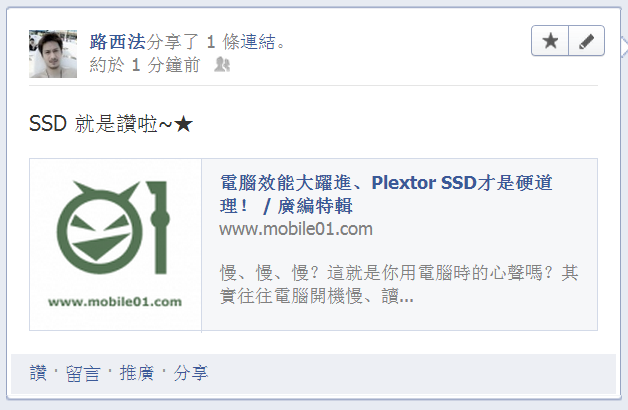Image resolution: width=628 pixels, height=410 pixels.
Task: Click the 約於 1 分鐘前 timestamp
Action: coord(145,65)
